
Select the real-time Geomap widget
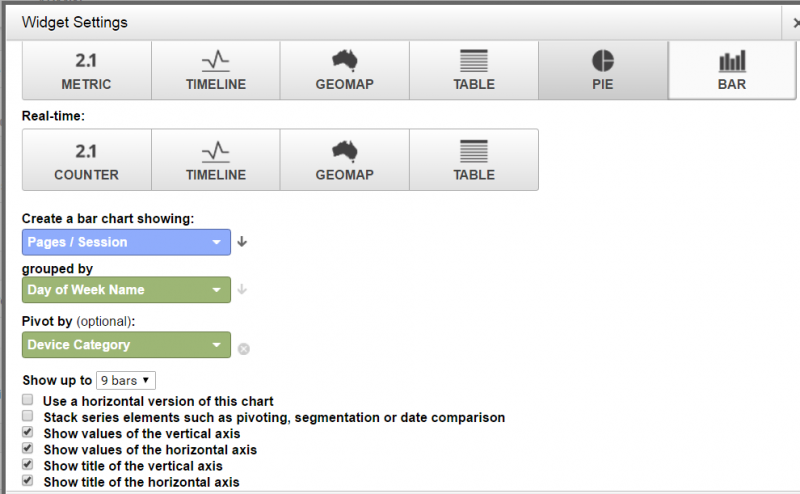click(344, 160)
